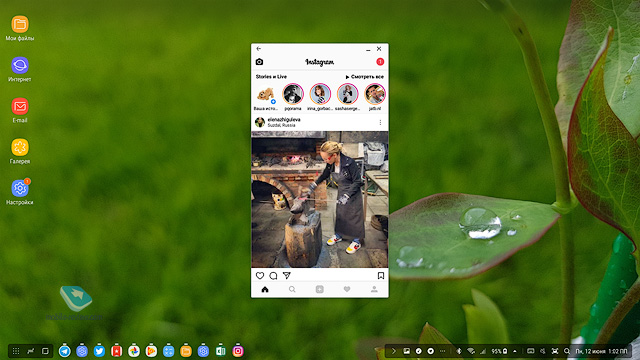Open the Google Play Music taskbar icon

(x=151, y=351)
